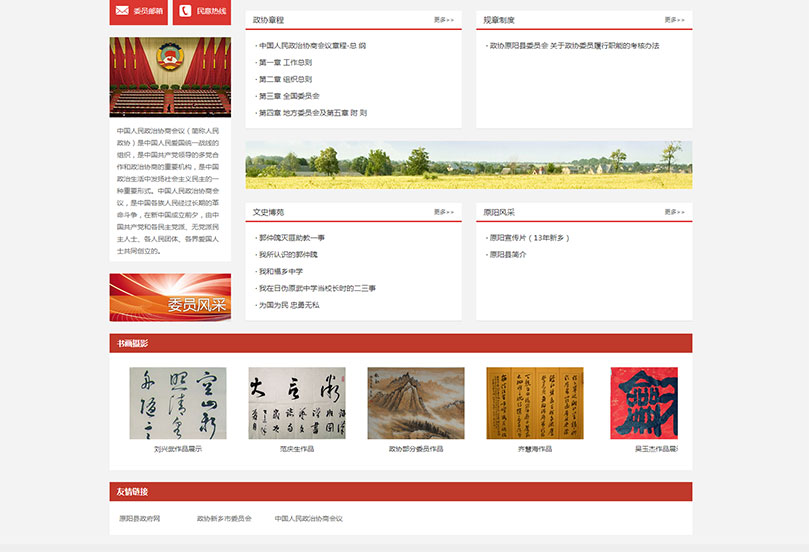Open 第三章 全国委员会 link
The width and height of the screenshot is (810, 552).
coord(289,96)
